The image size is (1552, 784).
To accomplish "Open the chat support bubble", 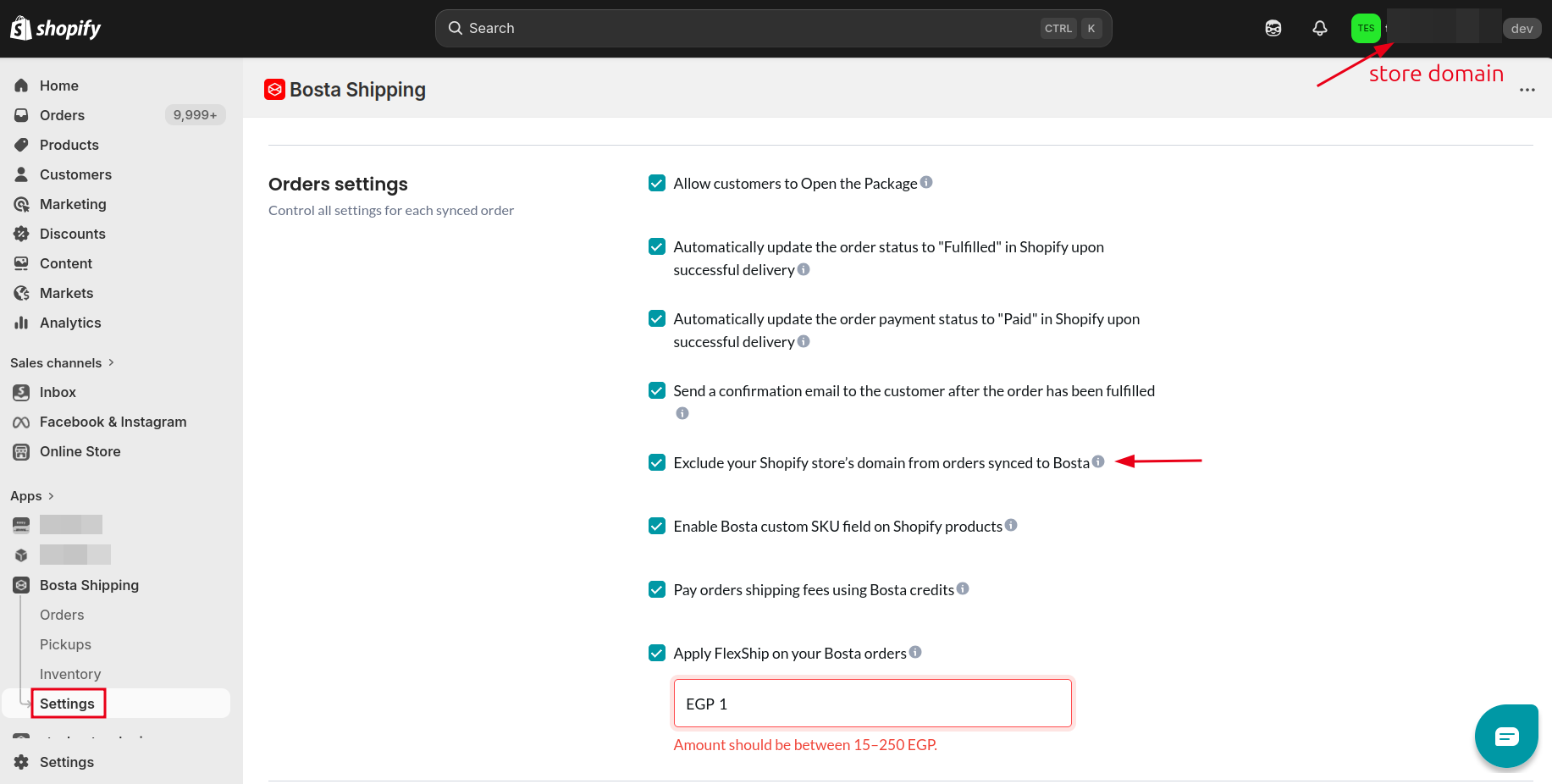I will click(1506, 736).
